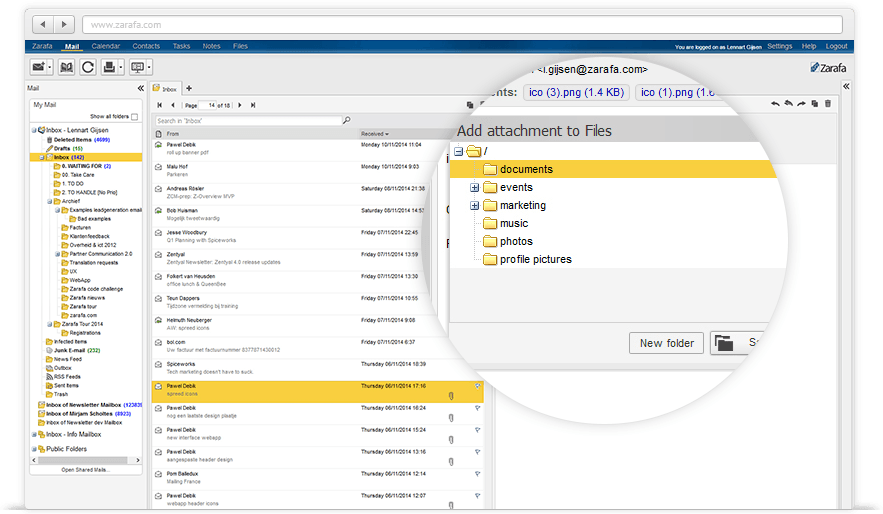Click the browser forward arrow button
Viewport: 883px width, 514px height.
click(x=64, y=24)
